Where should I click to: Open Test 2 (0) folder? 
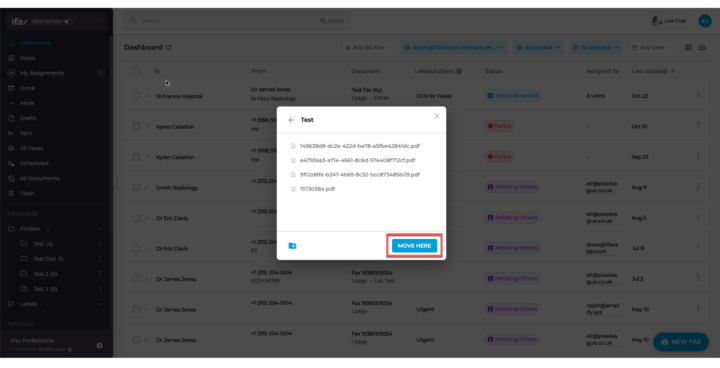click(45, 274)
